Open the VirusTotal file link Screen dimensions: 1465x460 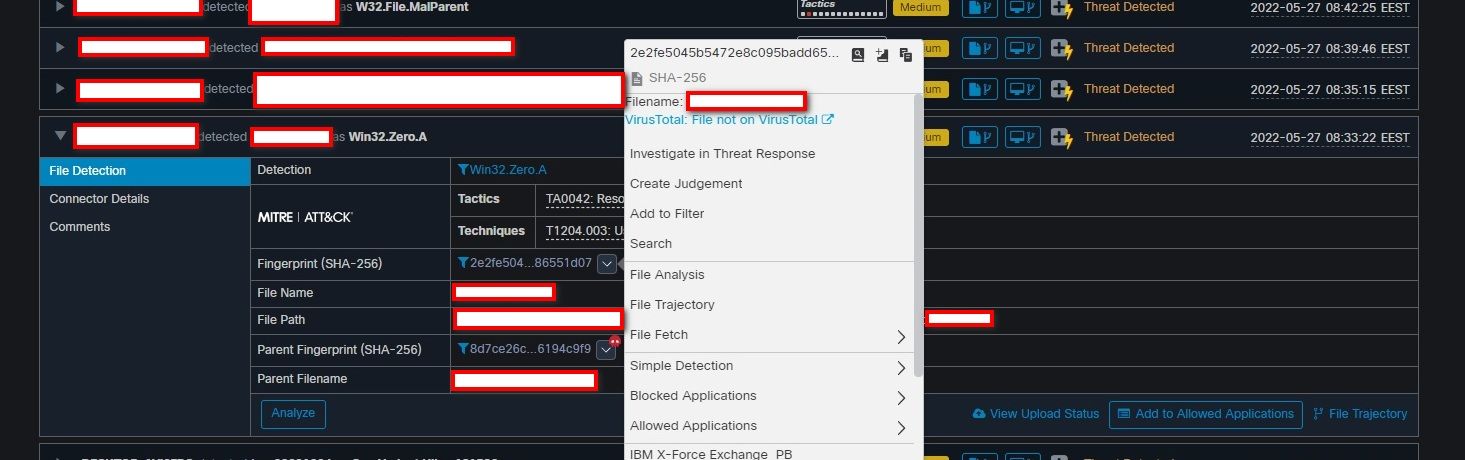click(x=729, y=120)
